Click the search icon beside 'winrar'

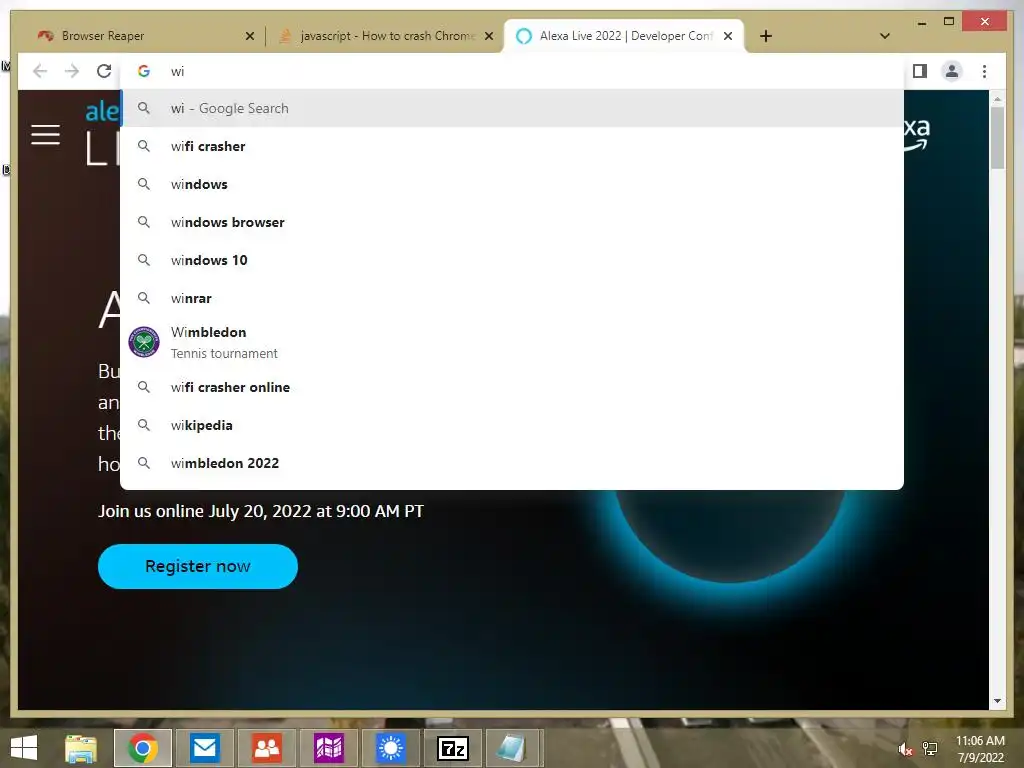click(x=144, y=298)
